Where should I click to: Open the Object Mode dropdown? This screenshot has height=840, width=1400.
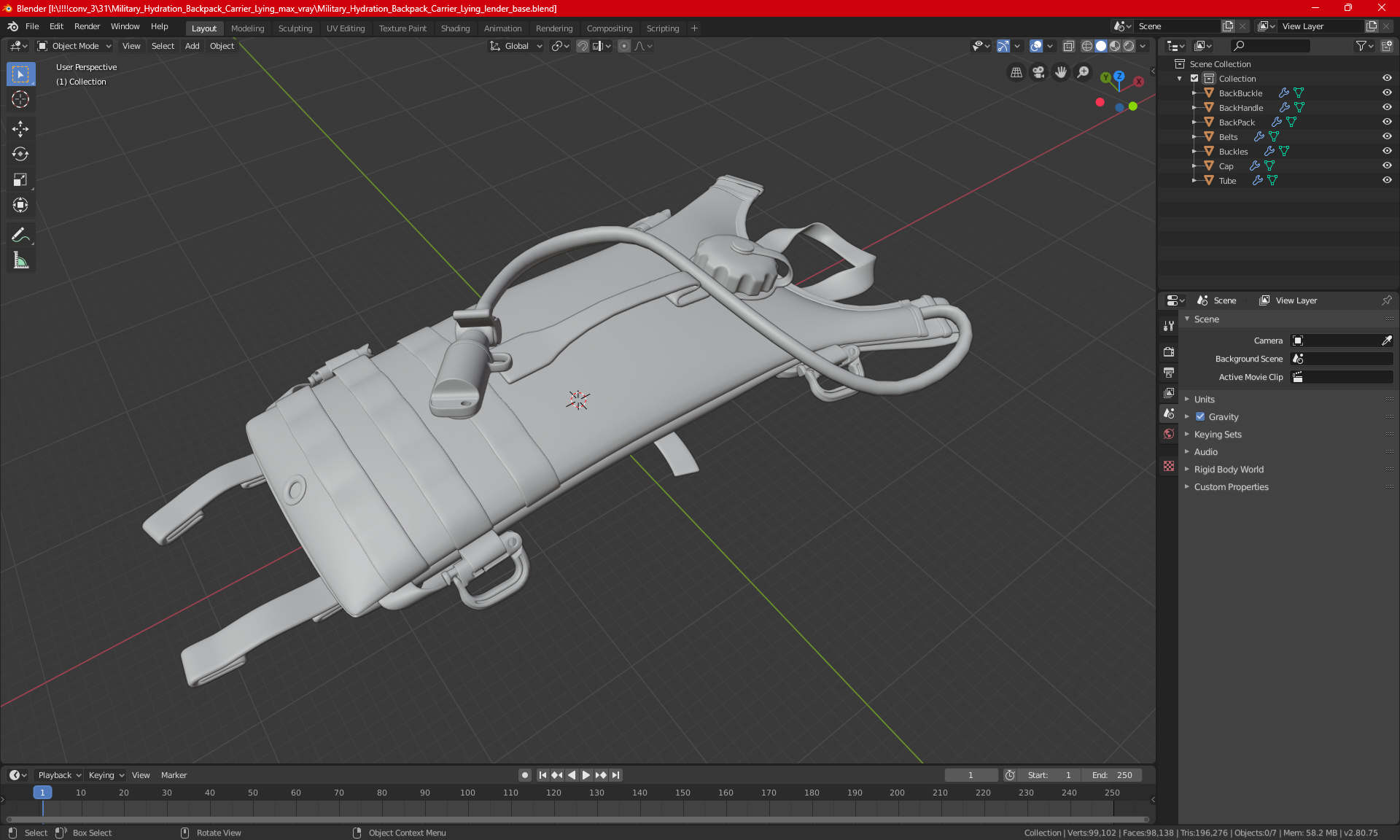coord(74,46)
